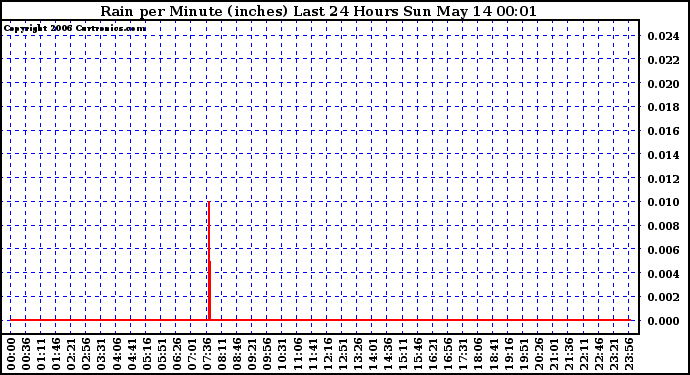This screenshot has width=690, height=375.
Task: Click the '0.006' y-axis label
Action: pyautogui.click(x=663, y=250)
